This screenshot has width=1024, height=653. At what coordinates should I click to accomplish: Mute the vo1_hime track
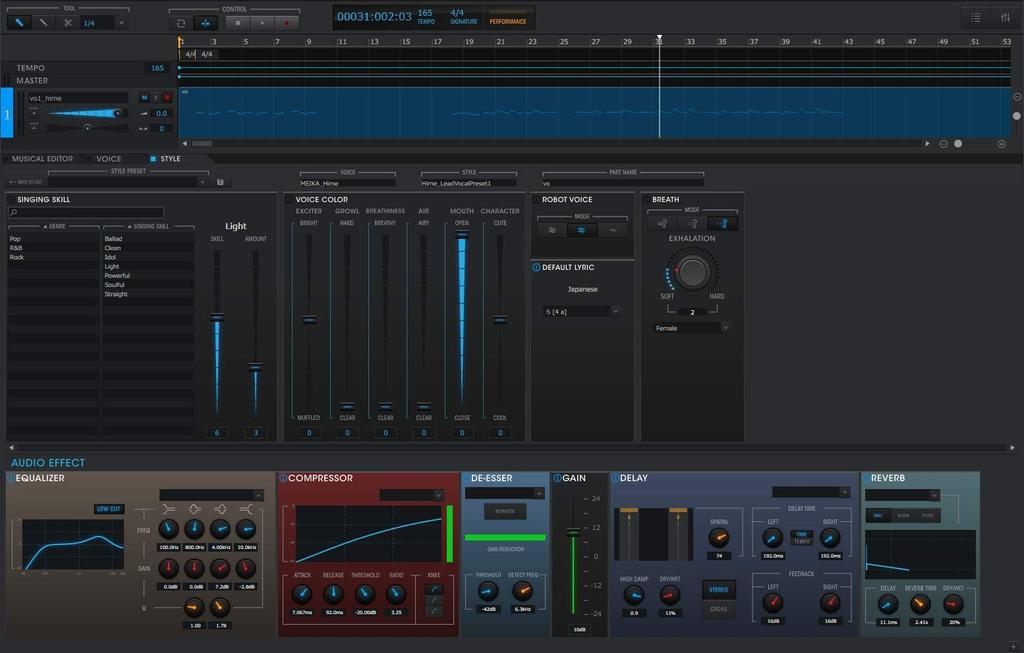(x=144, y=98)
